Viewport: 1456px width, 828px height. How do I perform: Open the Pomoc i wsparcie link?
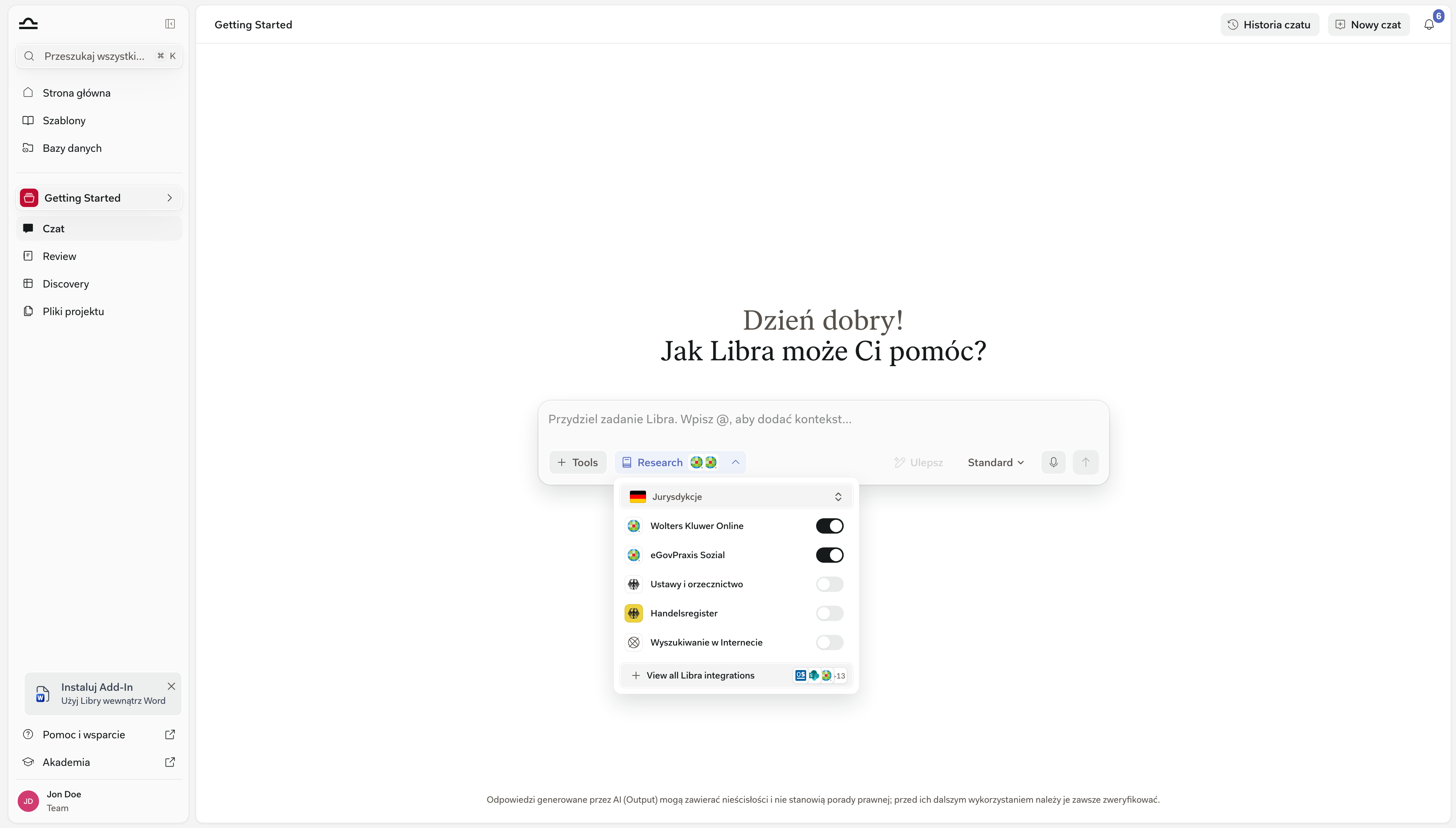click(99, 734)
